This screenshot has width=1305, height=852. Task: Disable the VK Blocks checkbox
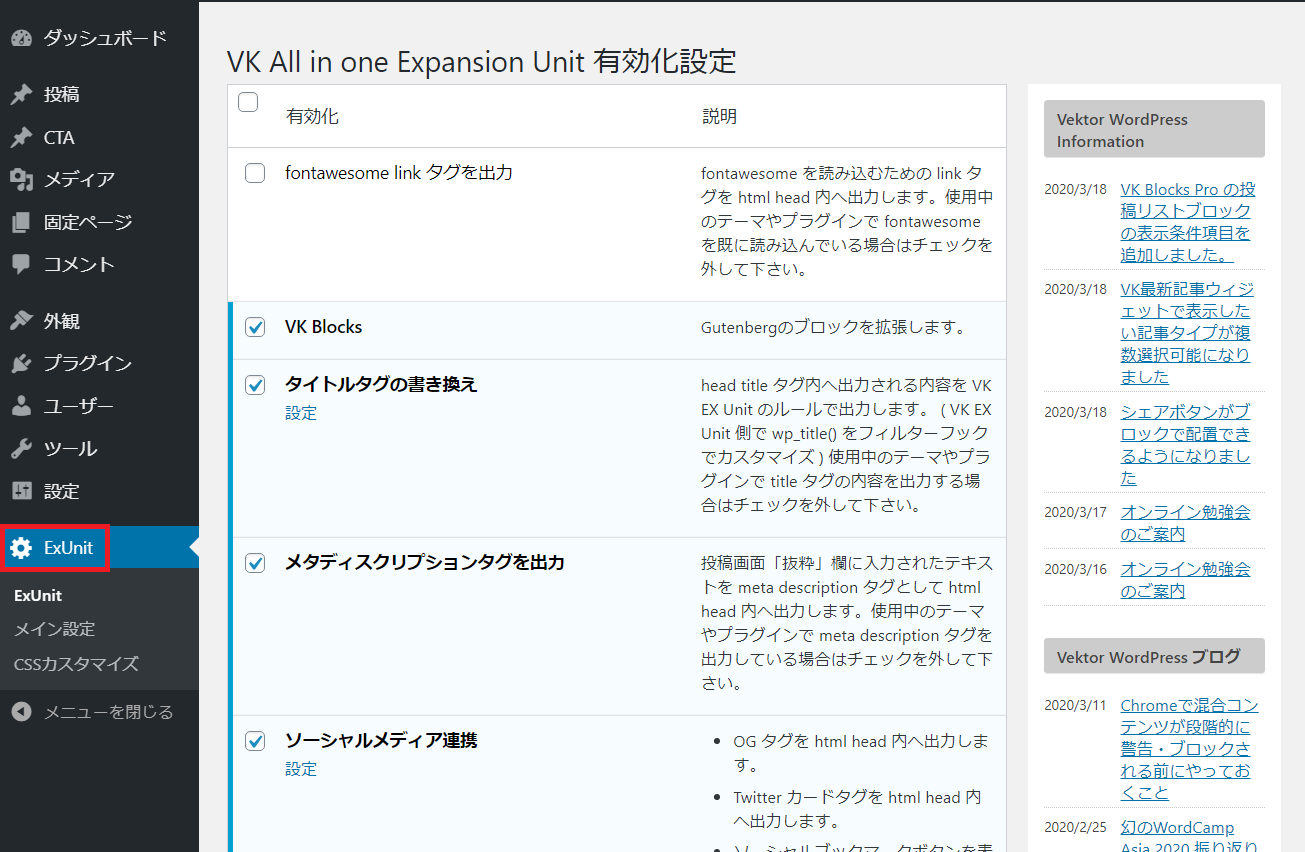click(254, 326)
